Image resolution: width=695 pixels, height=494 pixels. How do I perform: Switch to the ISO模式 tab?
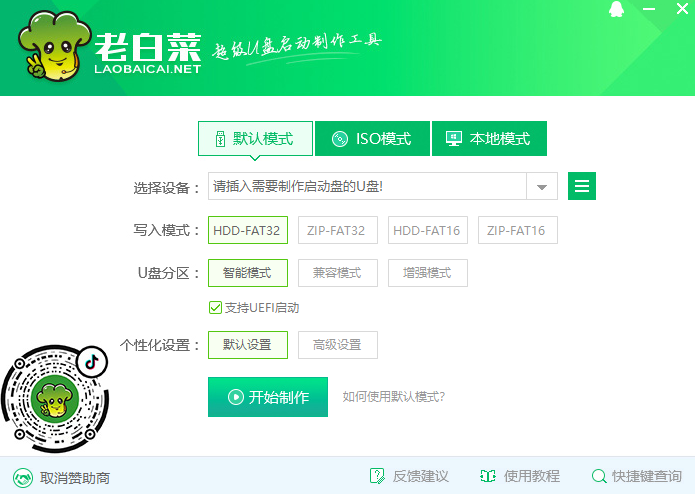click(x=372, y=139)
